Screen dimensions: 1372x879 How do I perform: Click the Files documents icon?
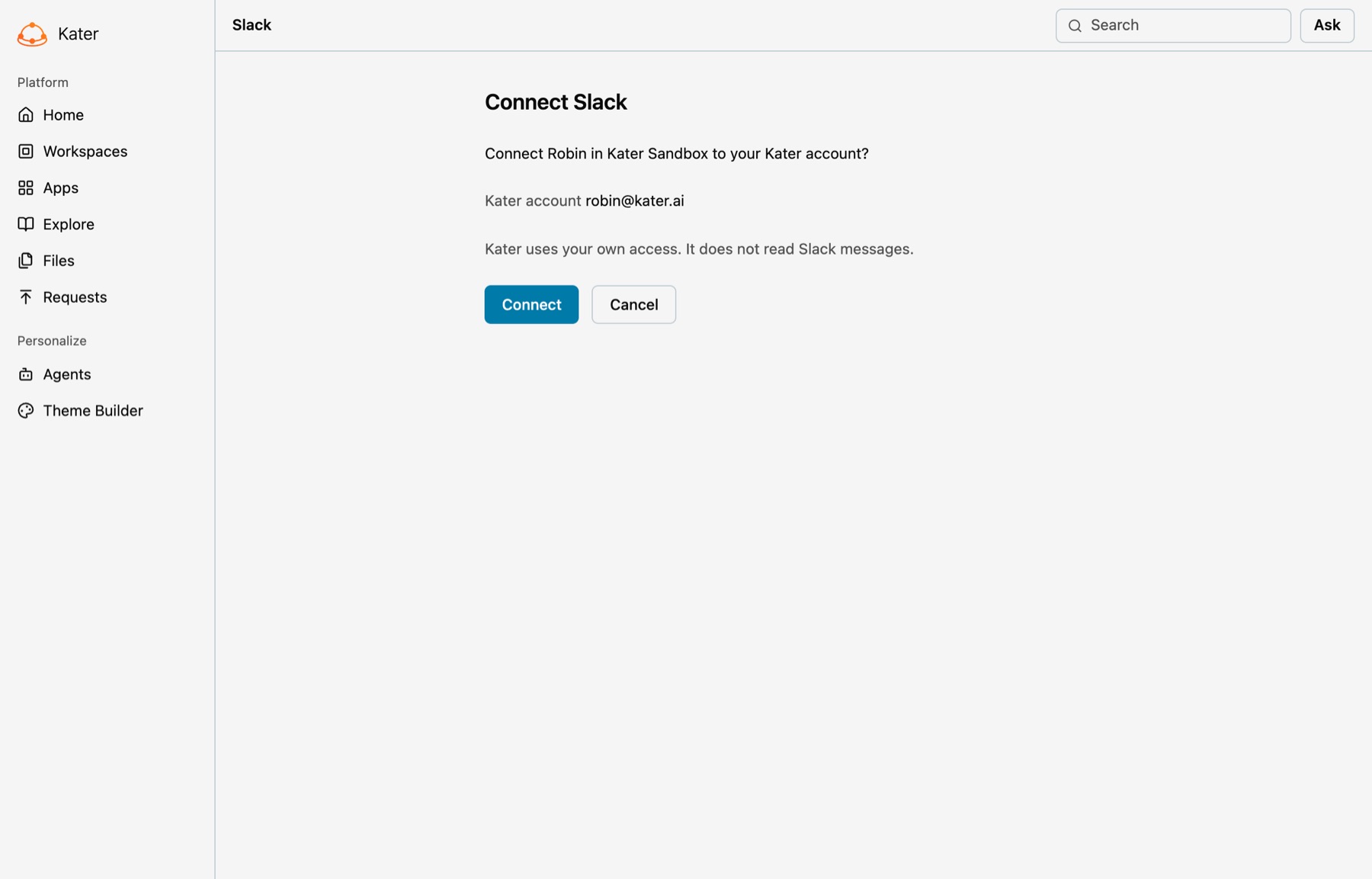click(26, 261)
